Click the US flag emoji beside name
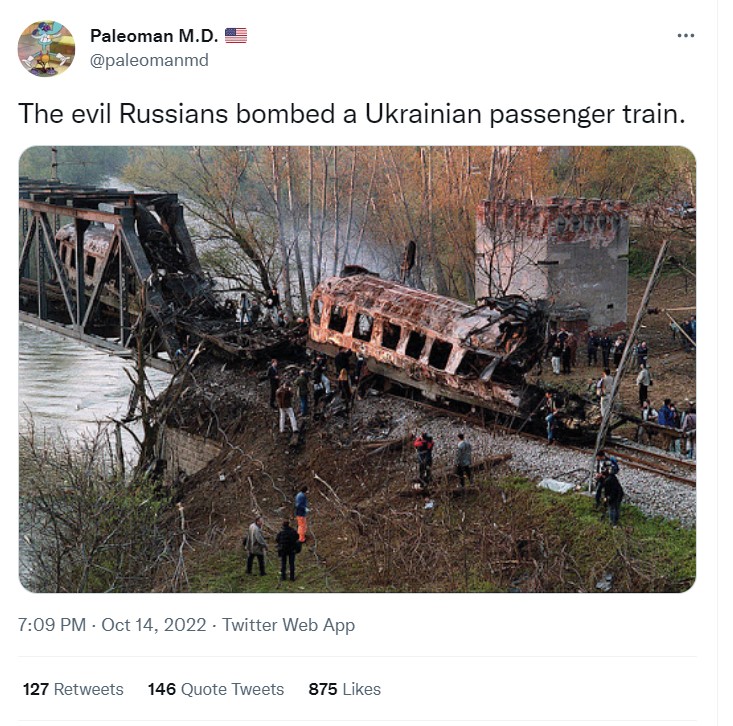The image size is (733, 726). click(236, 36)
